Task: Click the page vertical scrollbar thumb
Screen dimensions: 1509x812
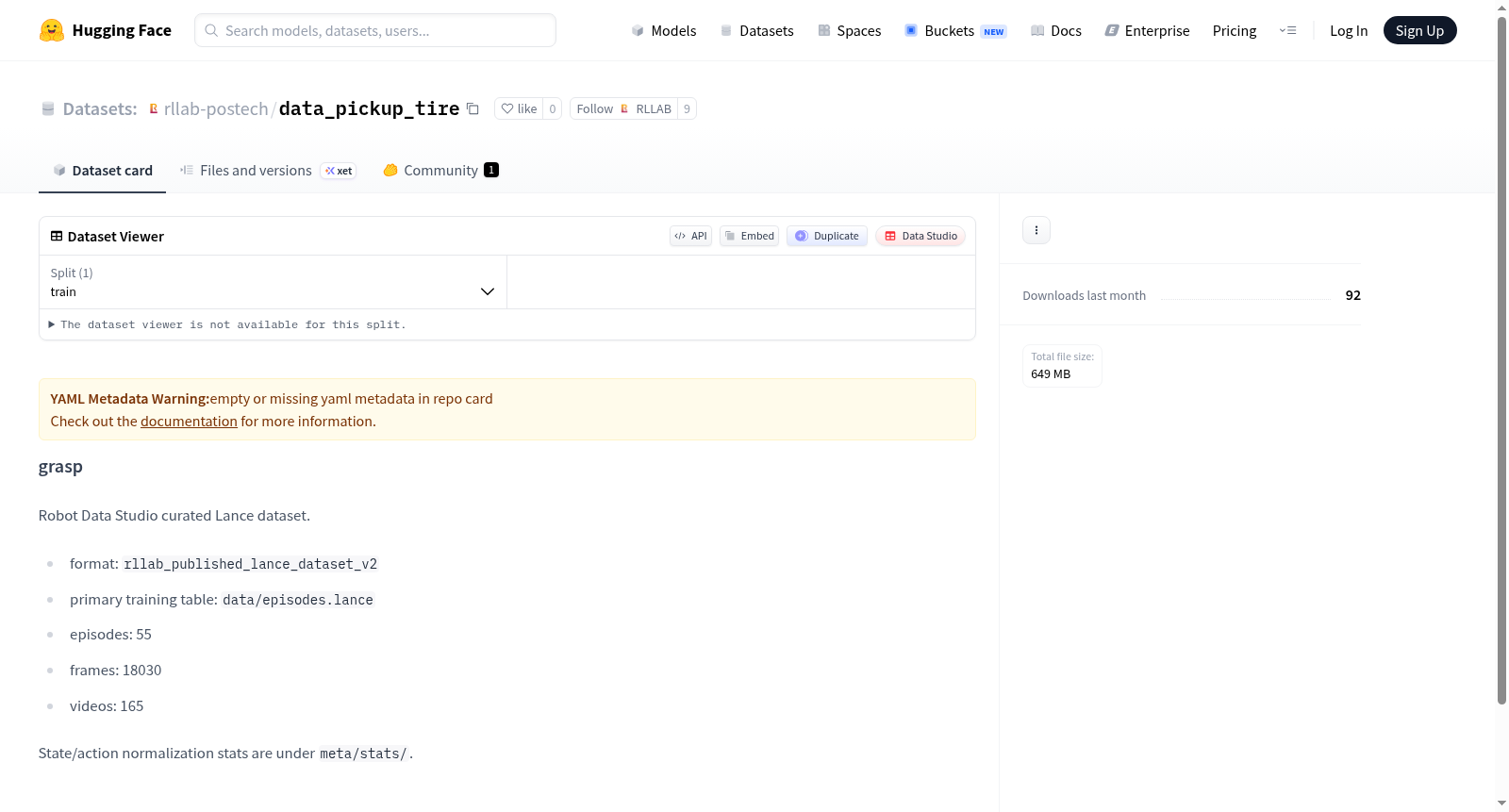Action: tap(1501, 360)
